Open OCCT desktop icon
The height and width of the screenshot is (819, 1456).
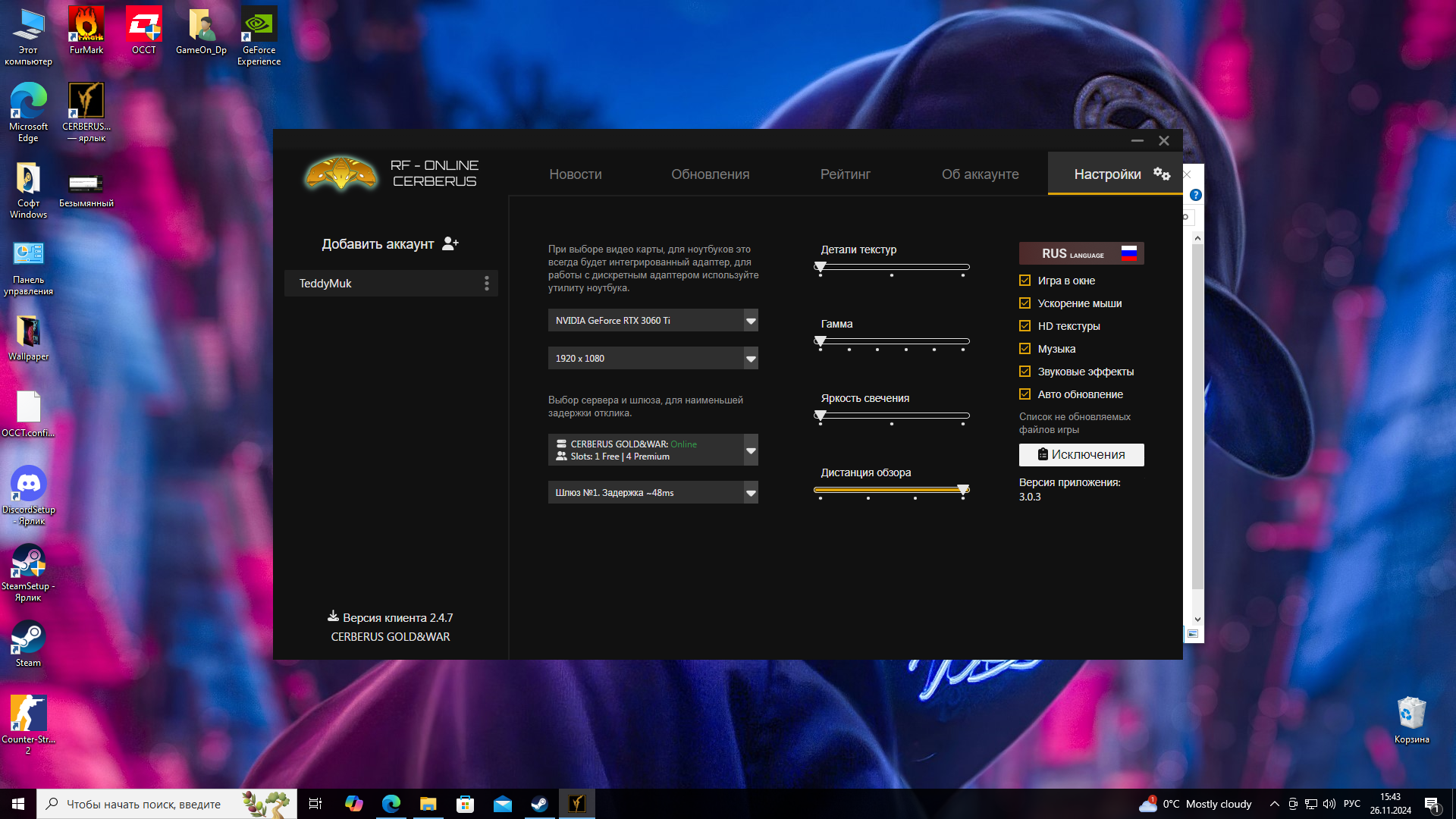tap(144, 31)
